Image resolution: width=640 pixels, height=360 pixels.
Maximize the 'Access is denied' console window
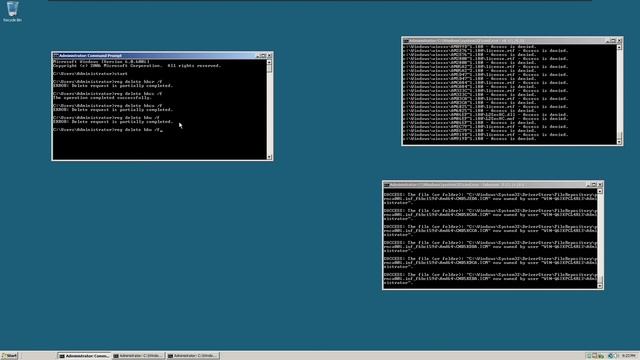point(613,41)
